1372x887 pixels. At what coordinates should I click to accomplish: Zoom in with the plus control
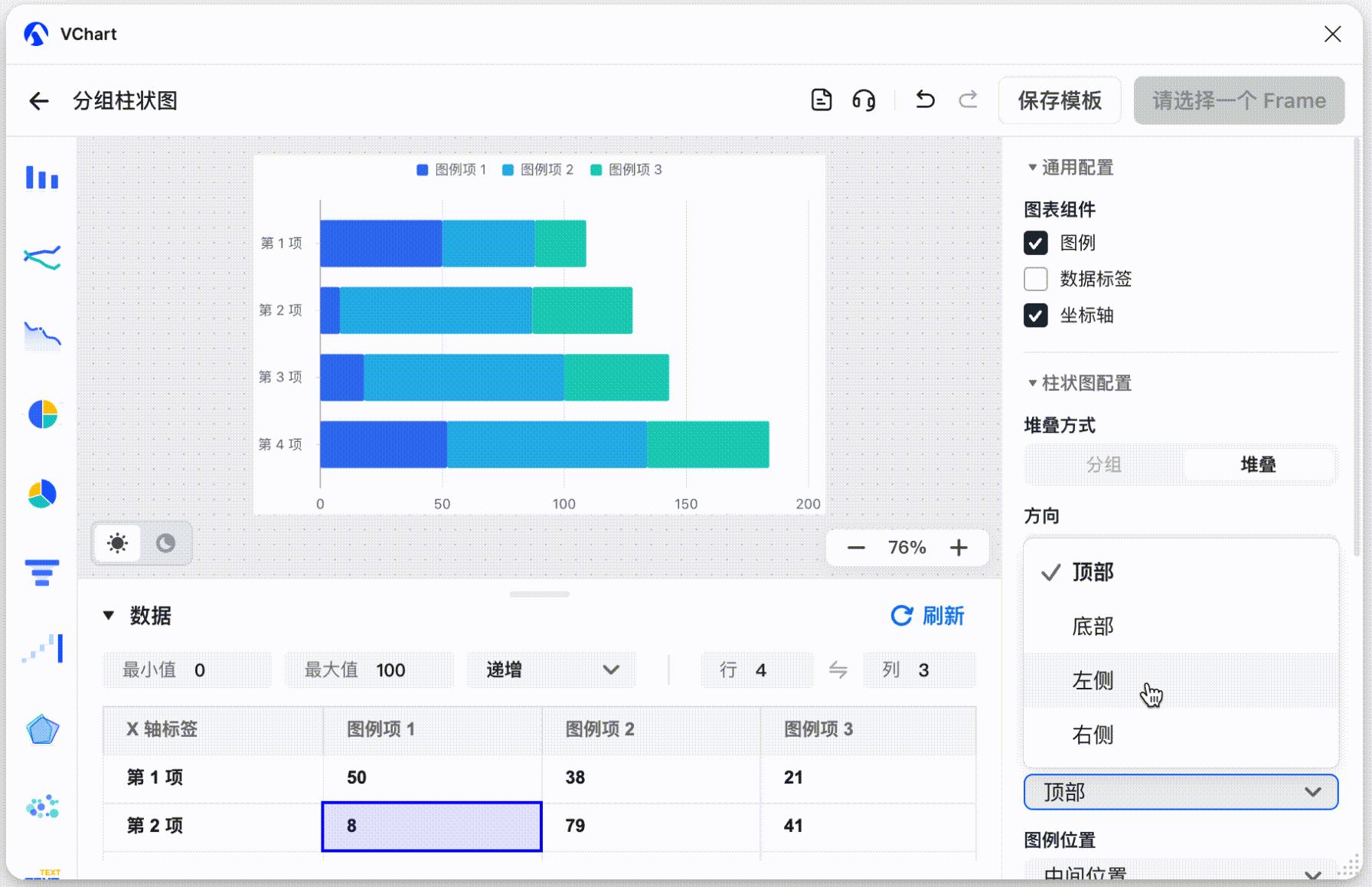pos(959,547)
